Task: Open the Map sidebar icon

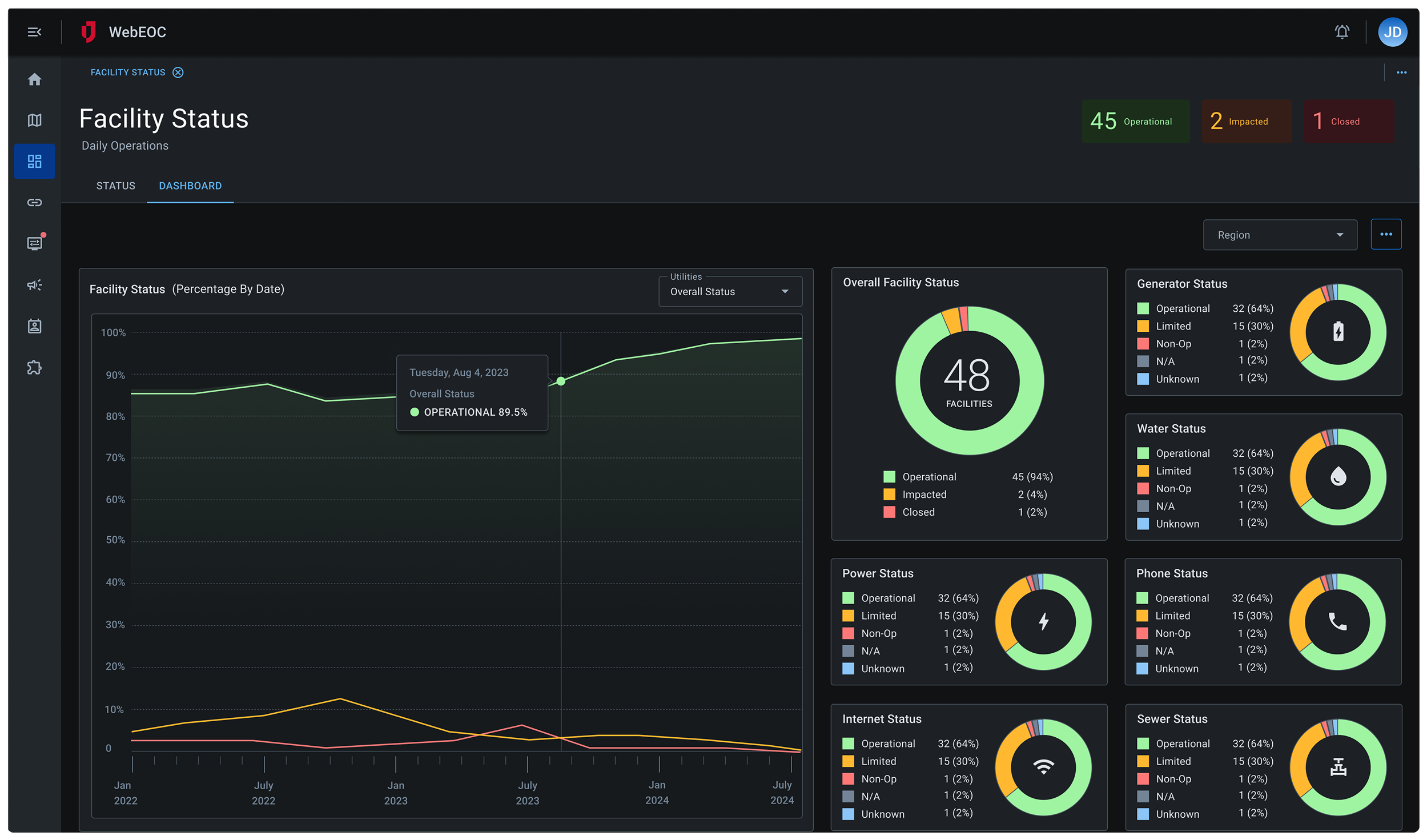Action: pyautogui.click(x=34, y=120)
